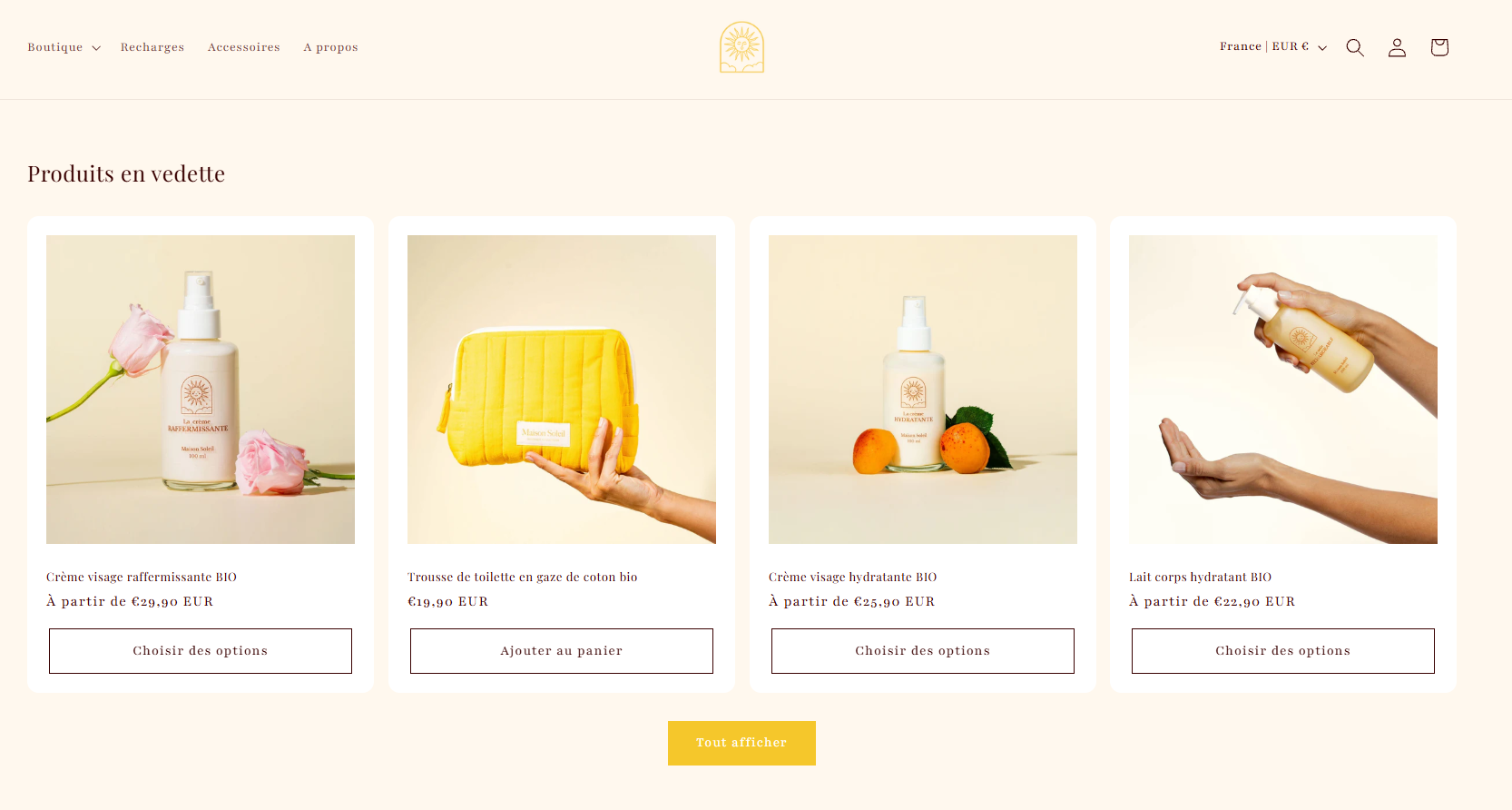This screenshot has height=810, width=1512.
Task: Open the A propos page
Action: 330,47
